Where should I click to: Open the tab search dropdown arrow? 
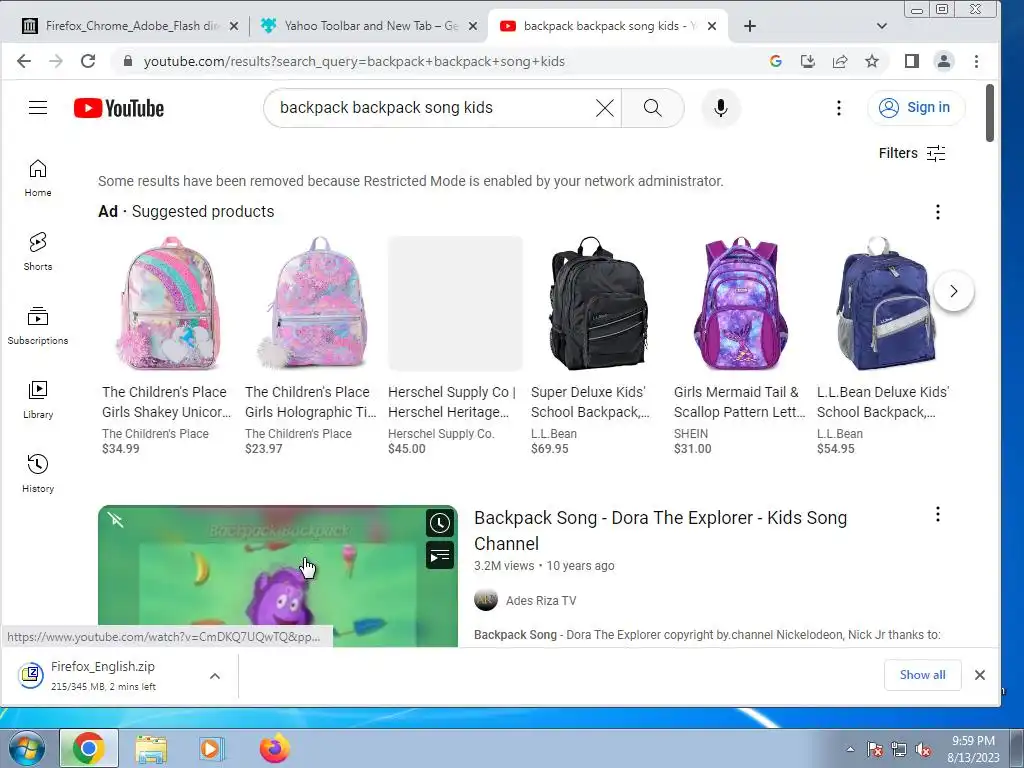pyautogui.click(x=882, y=26)
